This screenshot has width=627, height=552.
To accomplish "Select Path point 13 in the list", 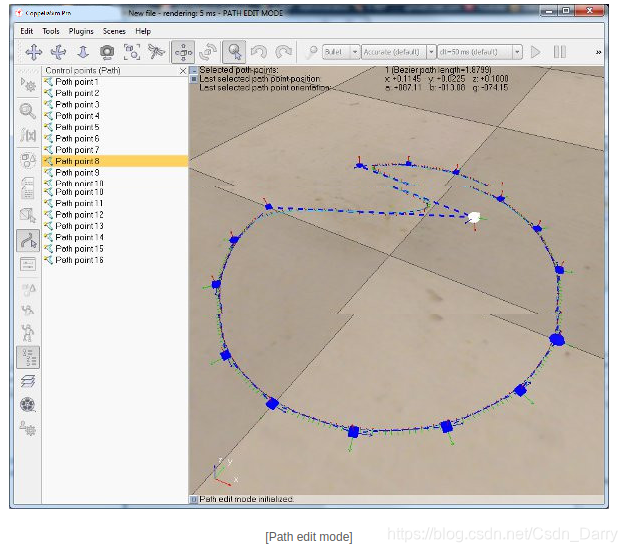I will coord(115,226).
